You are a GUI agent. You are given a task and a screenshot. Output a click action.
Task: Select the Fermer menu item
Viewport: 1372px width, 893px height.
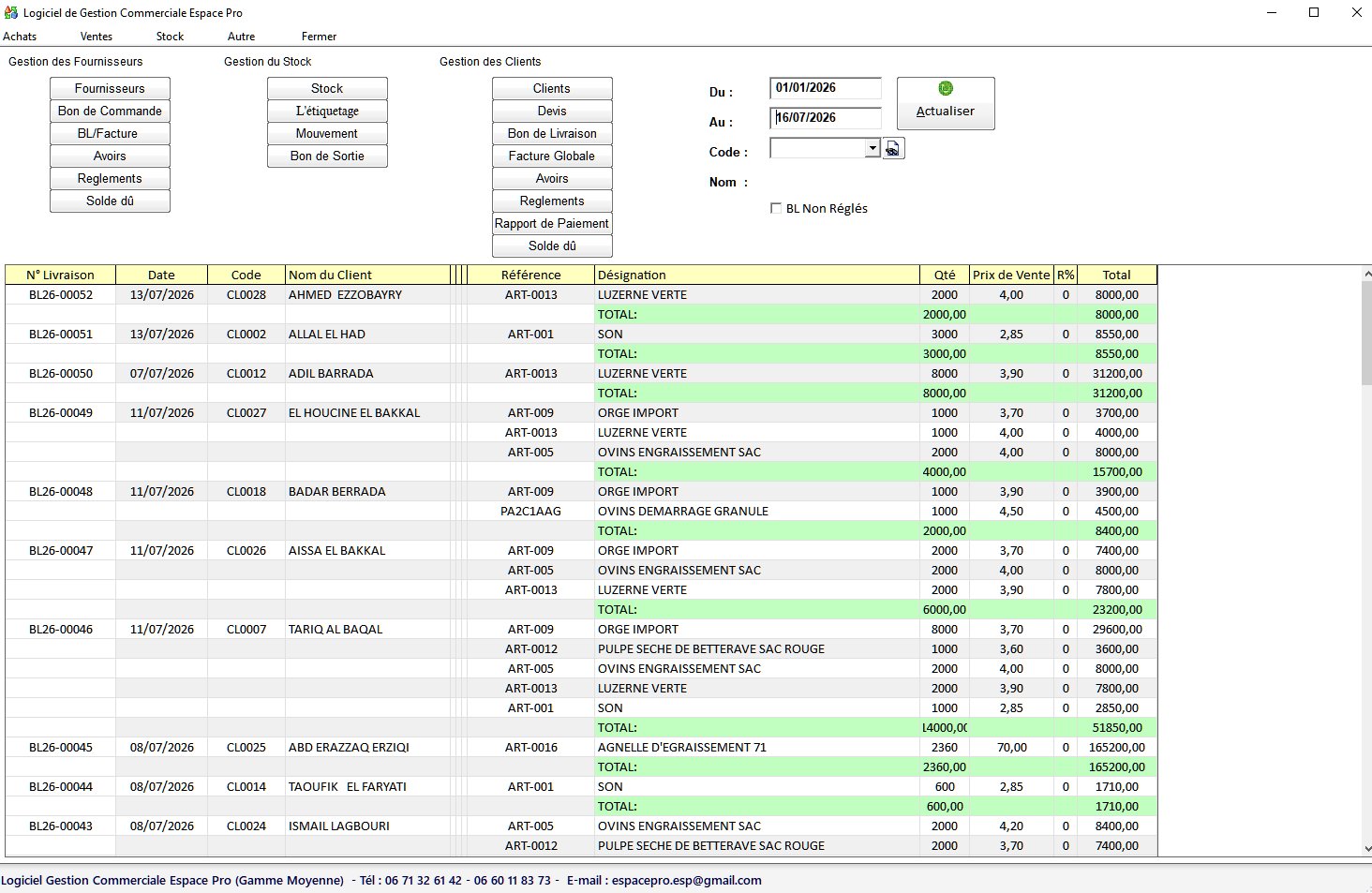pos(319,37)
